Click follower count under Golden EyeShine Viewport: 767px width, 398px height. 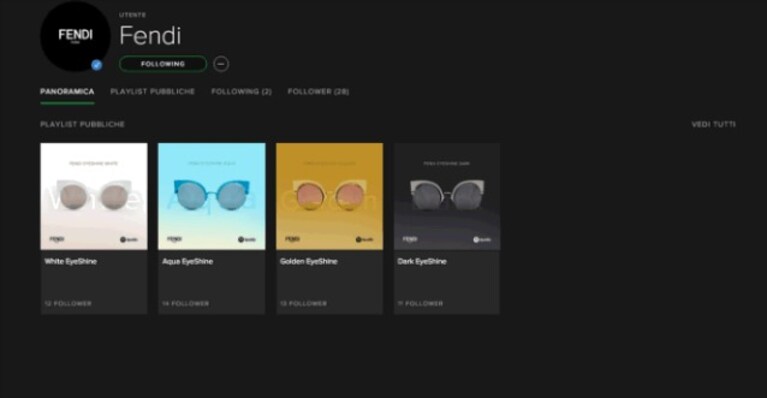point(303,304)
